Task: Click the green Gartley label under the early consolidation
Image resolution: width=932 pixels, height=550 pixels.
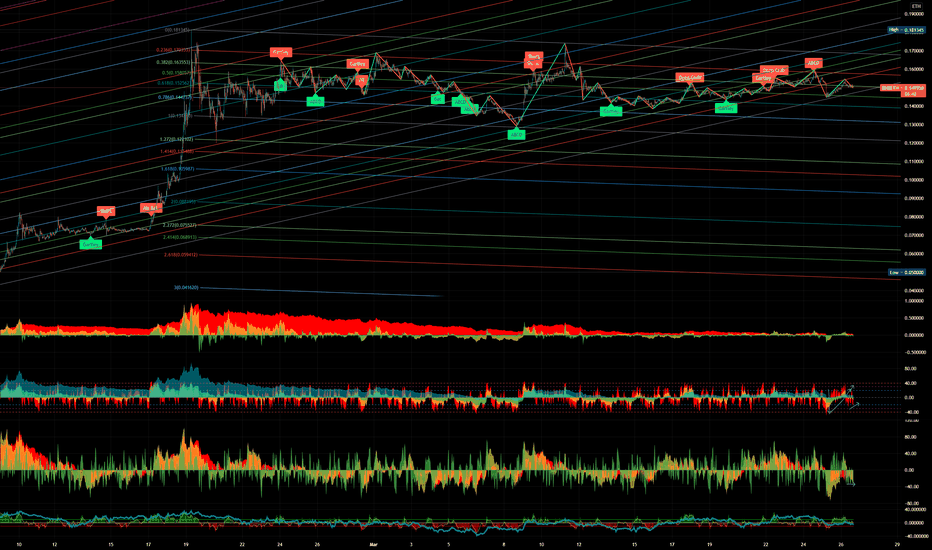Action: 90,244
